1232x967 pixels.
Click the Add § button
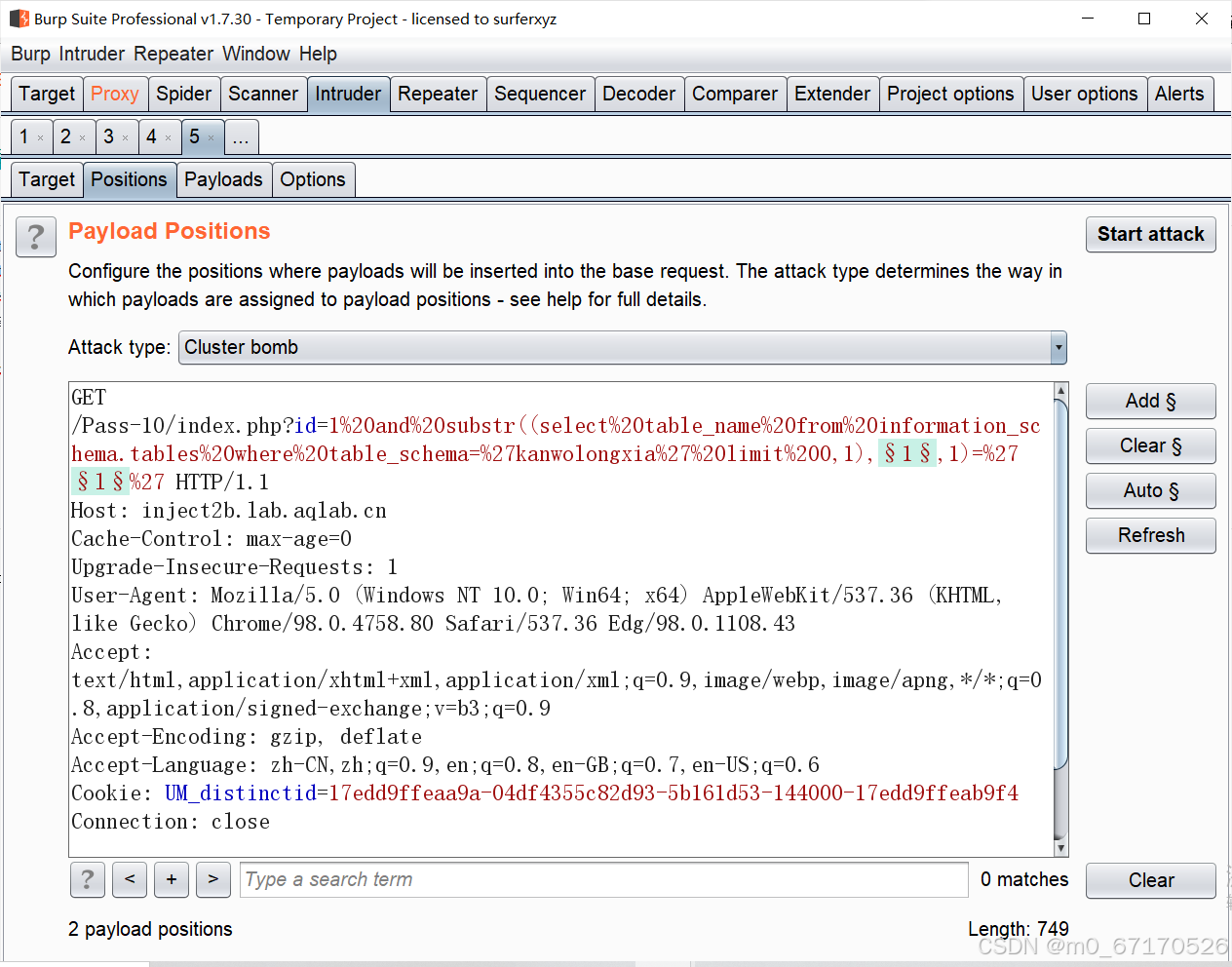click(x=1151, y=401)
